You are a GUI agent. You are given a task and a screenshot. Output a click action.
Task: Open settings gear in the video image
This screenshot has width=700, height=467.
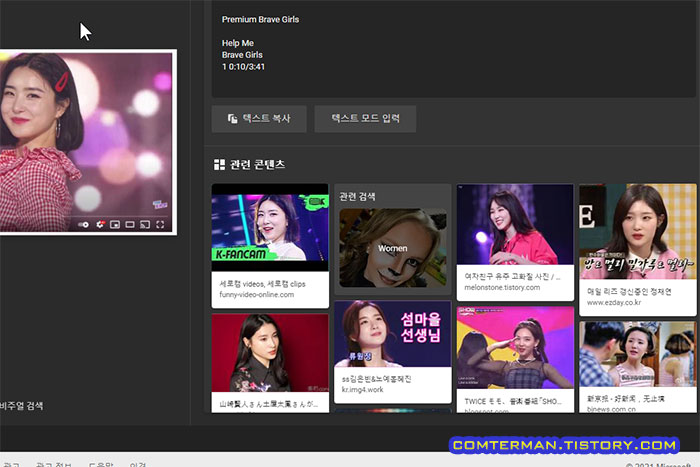(100, 224)
